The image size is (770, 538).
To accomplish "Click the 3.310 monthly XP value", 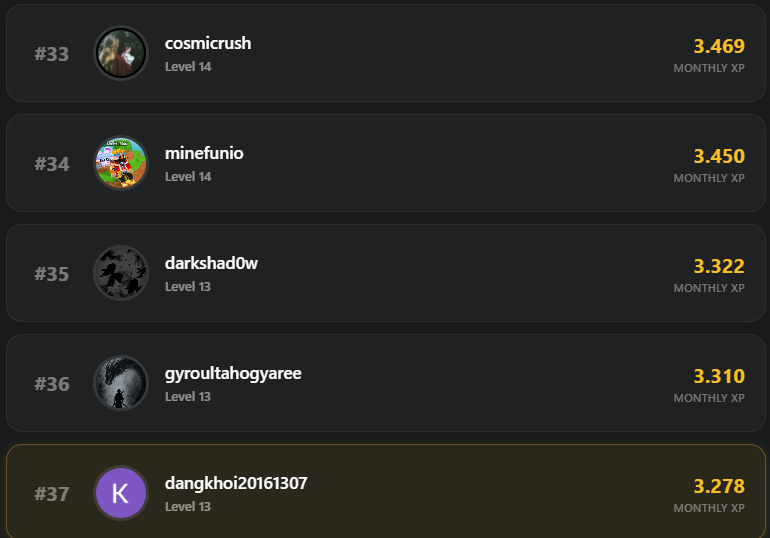I will tap(719, 376).
